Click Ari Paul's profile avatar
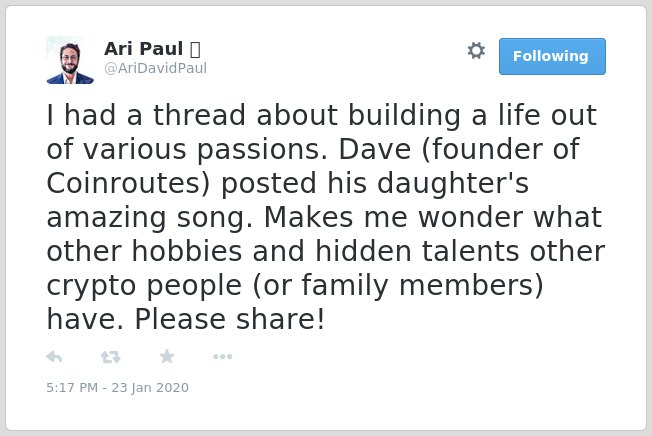 point(70,60)
